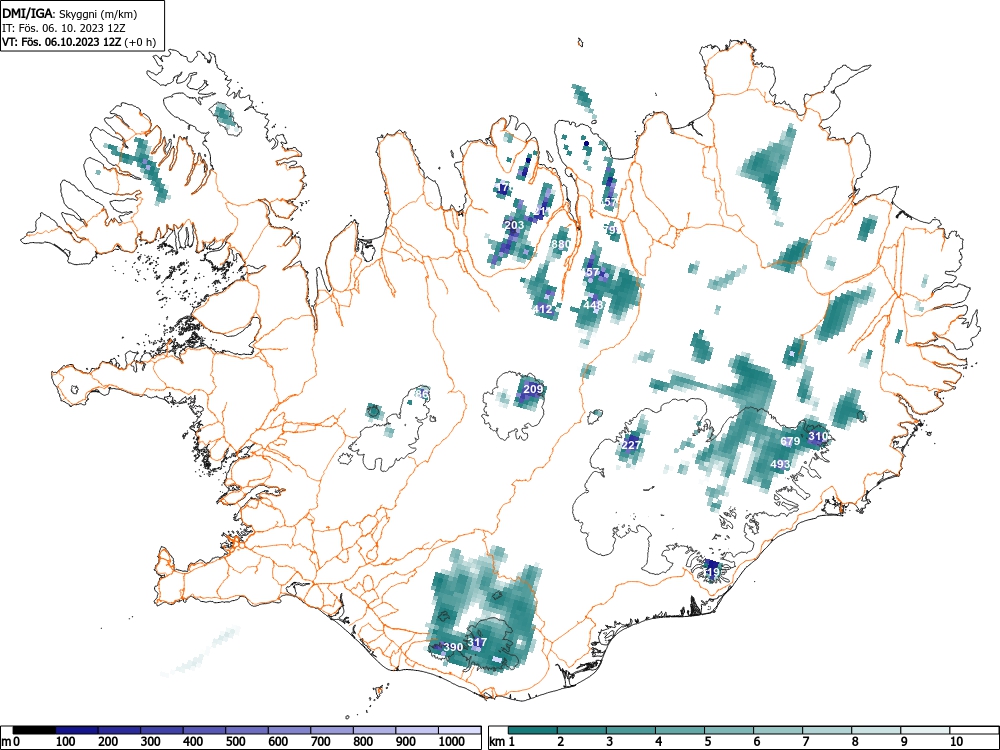
Task: Click the '700' tick label on the m scale
Action: pos(321,742)
